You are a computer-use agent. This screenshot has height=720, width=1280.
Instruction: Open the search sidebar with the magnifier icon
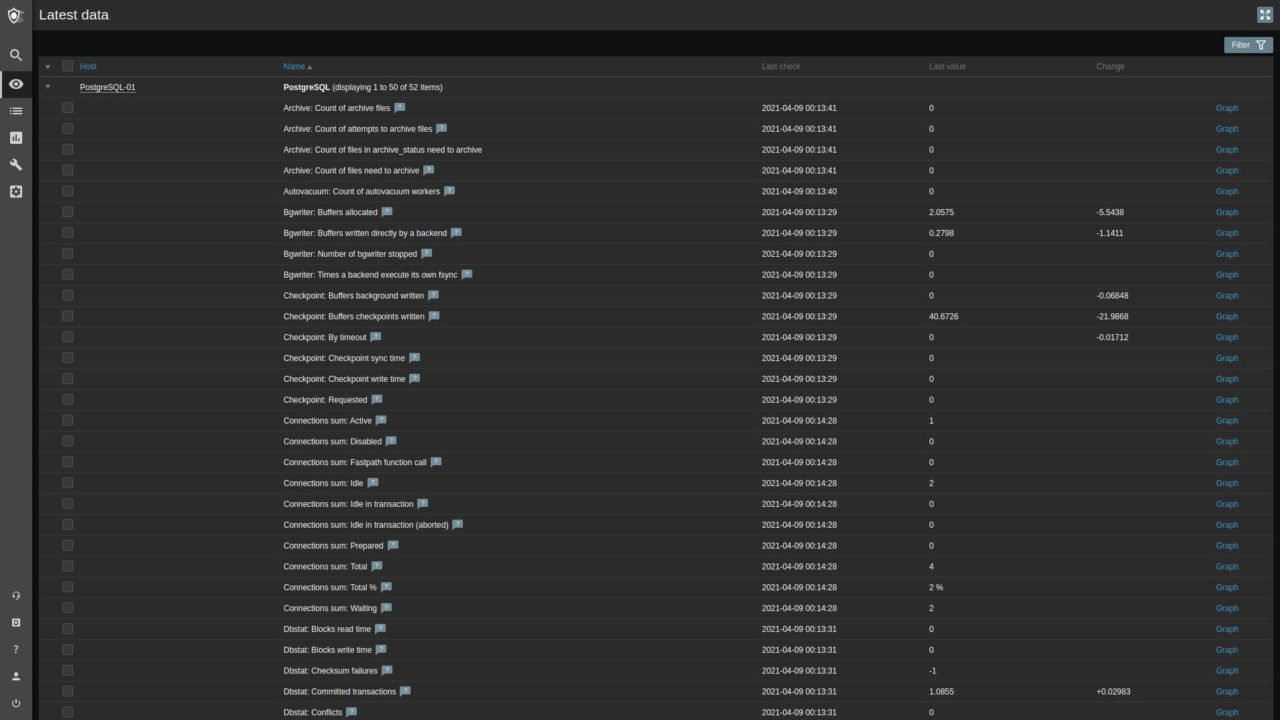[15, 55]
